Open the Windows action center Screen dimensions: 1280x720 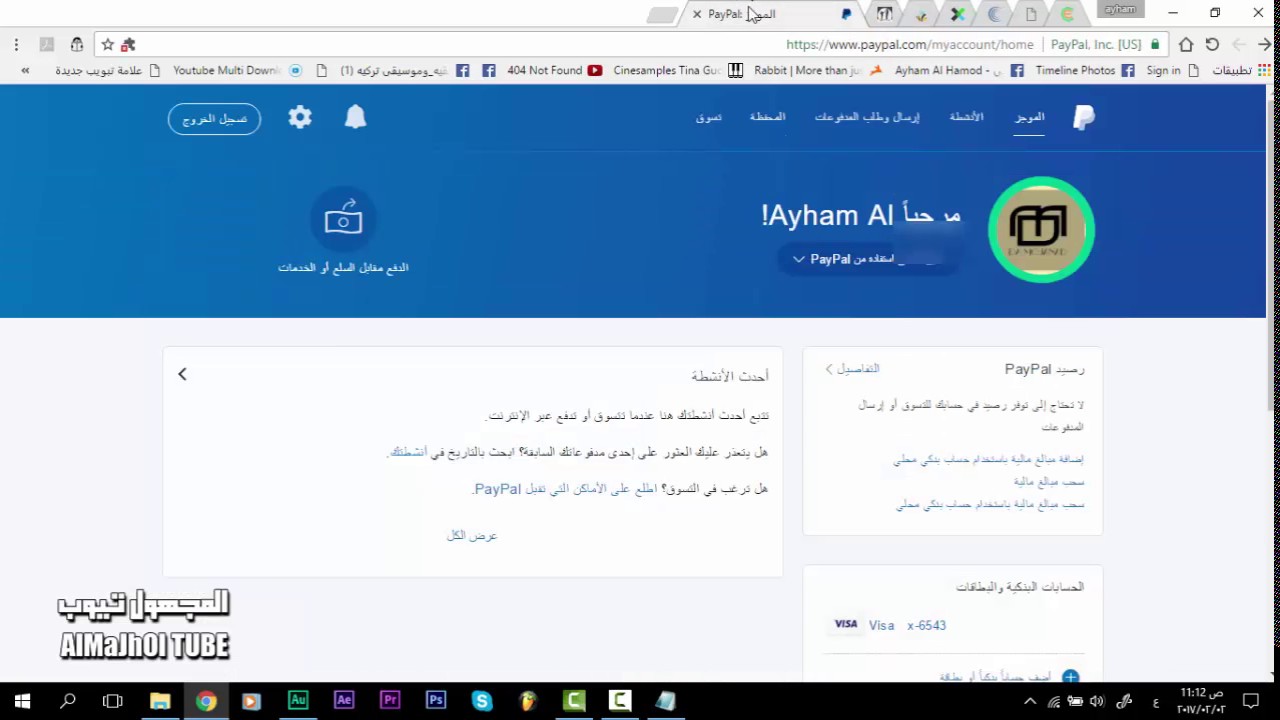pos(1250,701)
